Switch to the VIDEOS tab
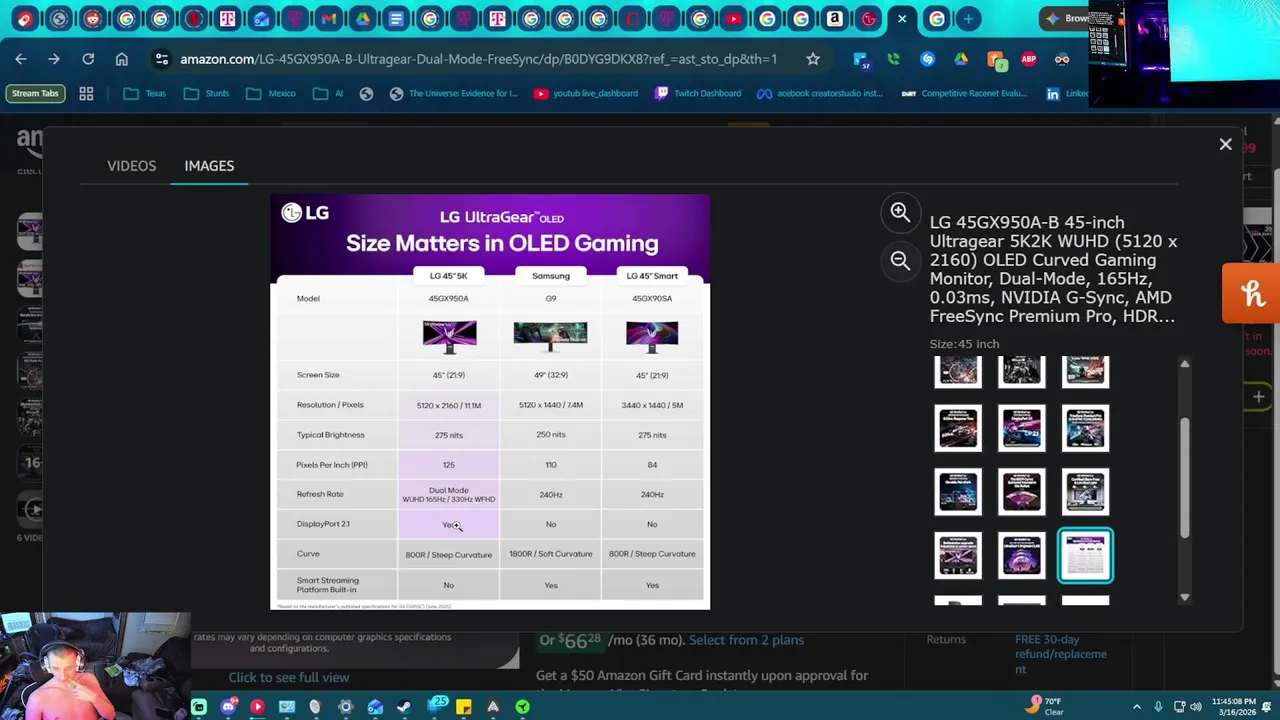Image resolution: width=1280 pixels, height=720 pixels. point(131,166)
